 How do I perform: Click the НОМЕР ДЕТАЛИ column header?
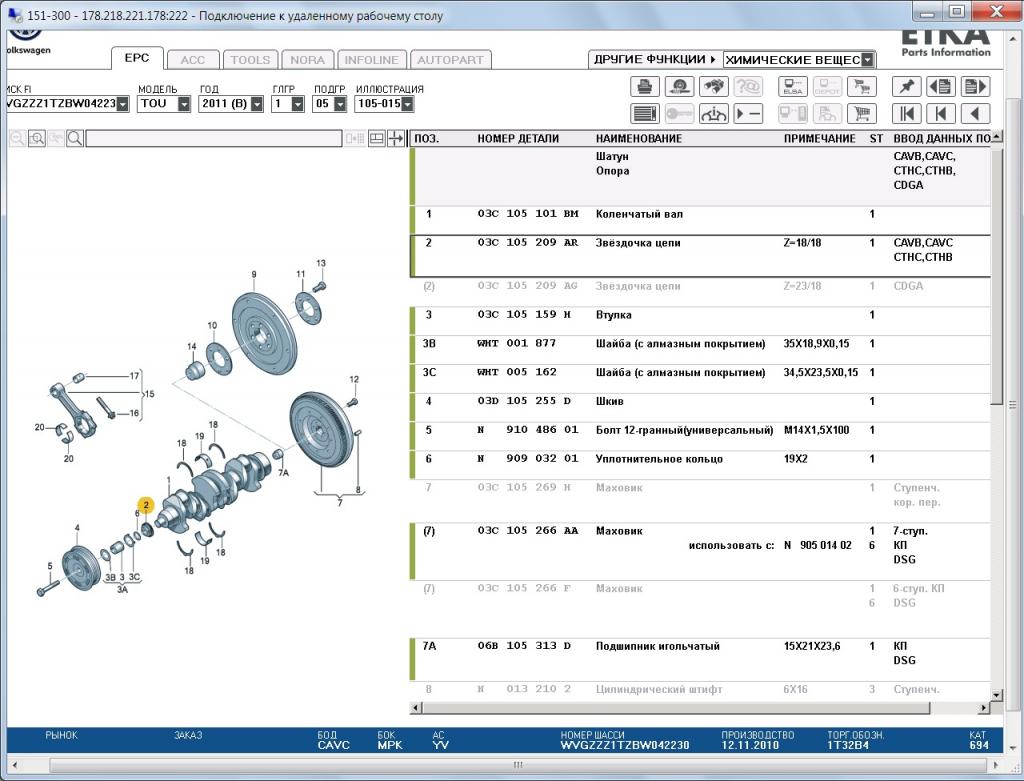click(x=518, y=138)
